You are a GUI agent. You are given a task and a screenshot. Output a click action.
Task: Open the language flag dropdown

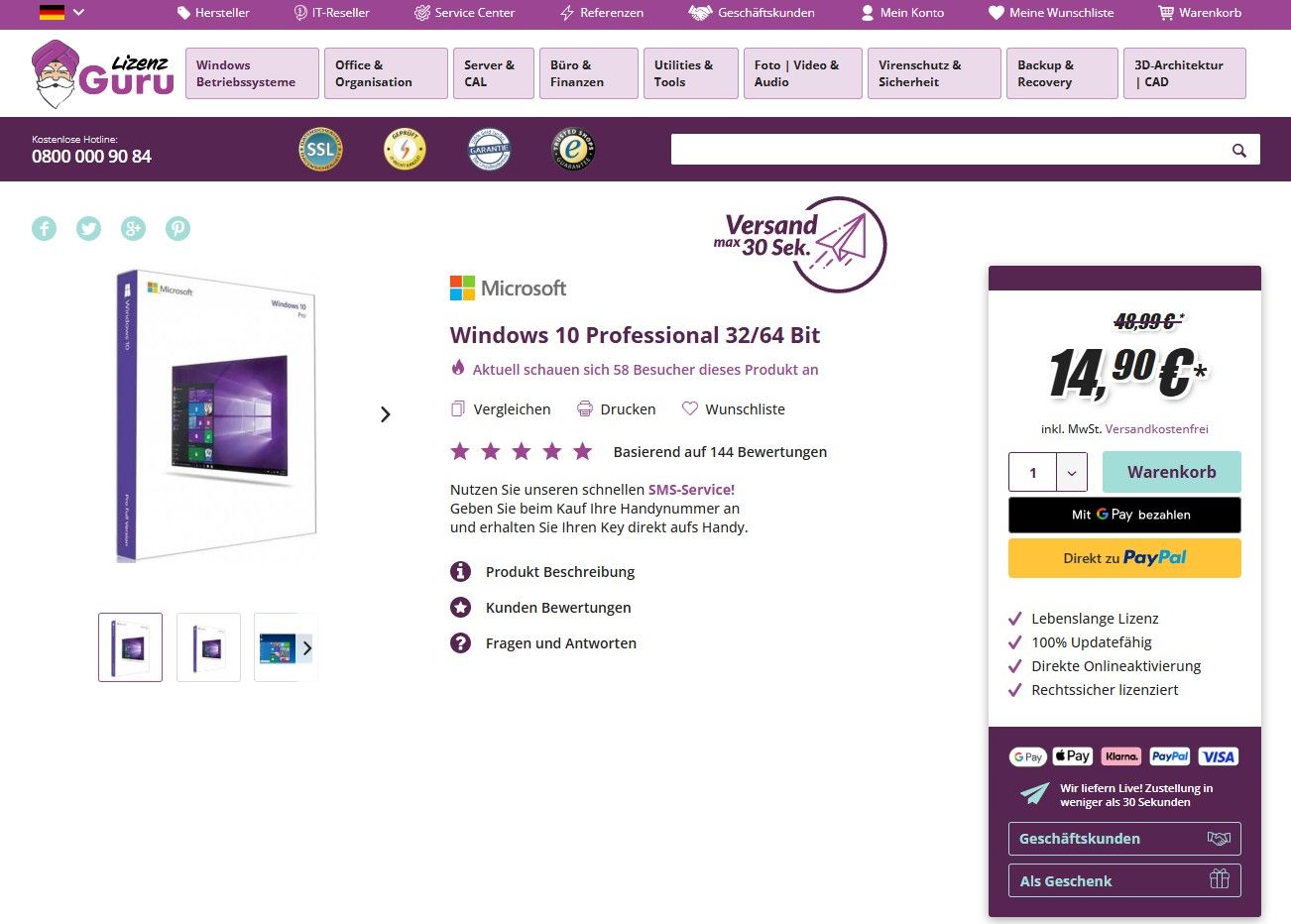tap(61, 13)
